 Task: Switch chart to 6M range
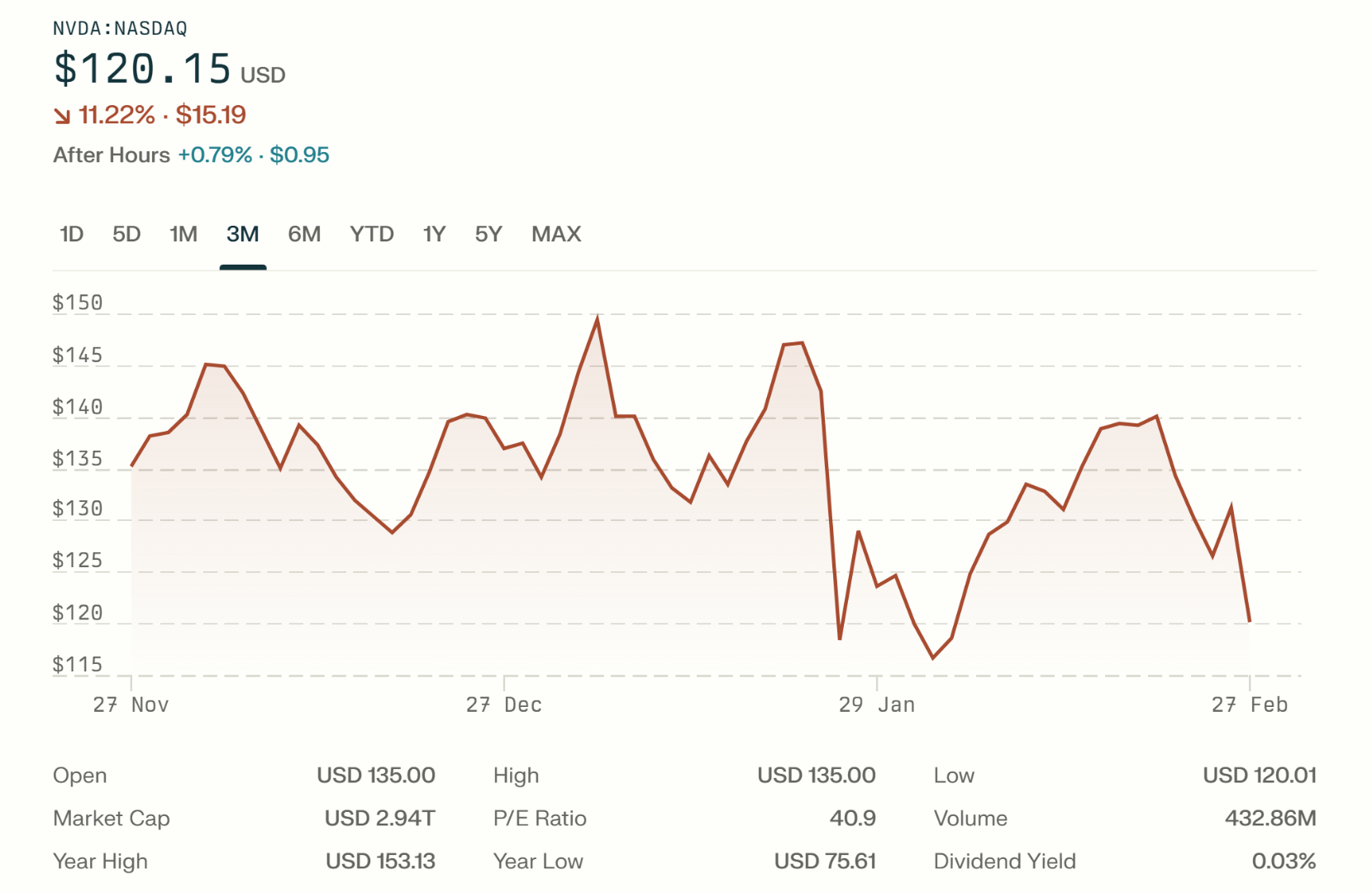click(x=304, y=234)
